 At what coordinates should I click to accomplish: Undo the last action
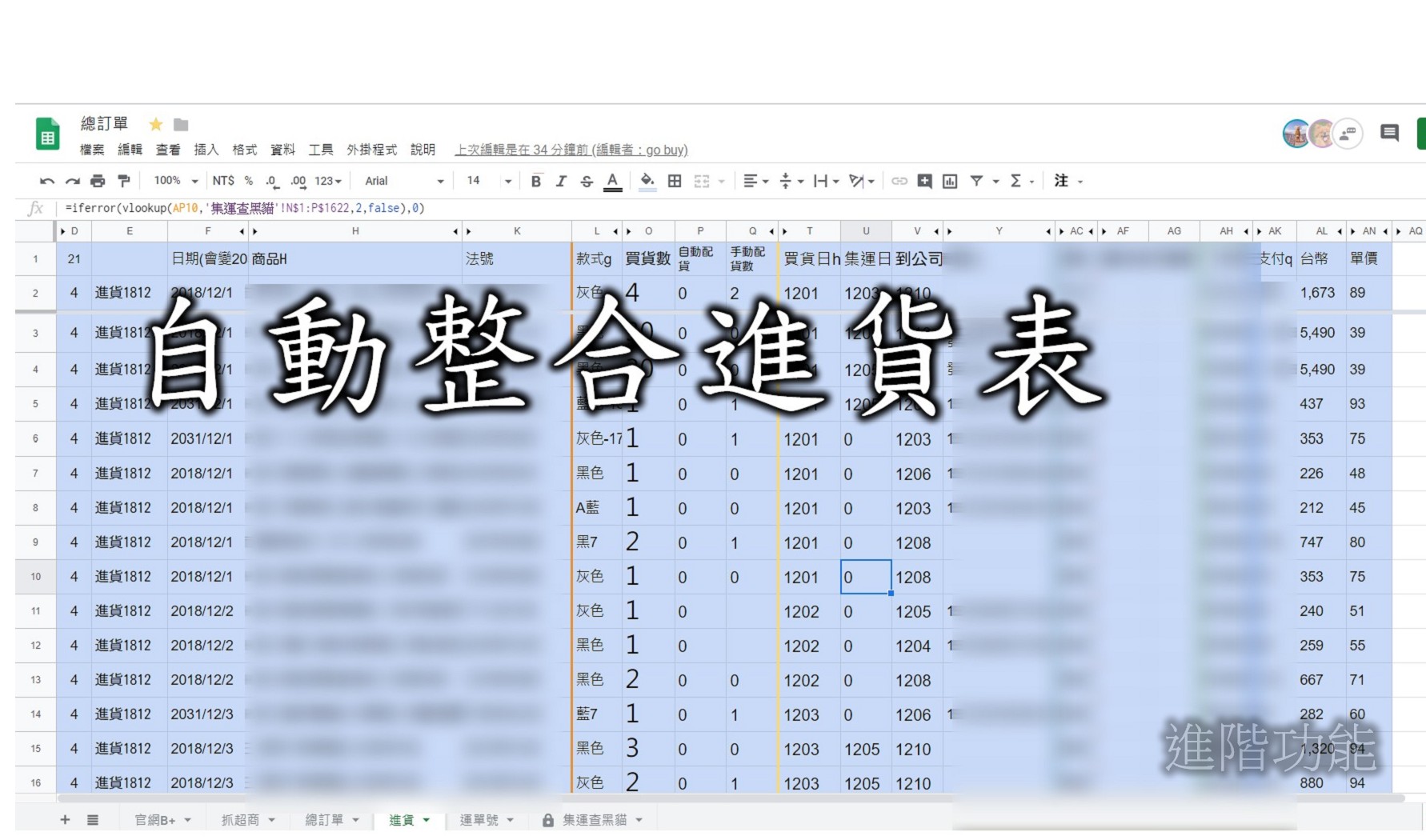click(46, 181)
